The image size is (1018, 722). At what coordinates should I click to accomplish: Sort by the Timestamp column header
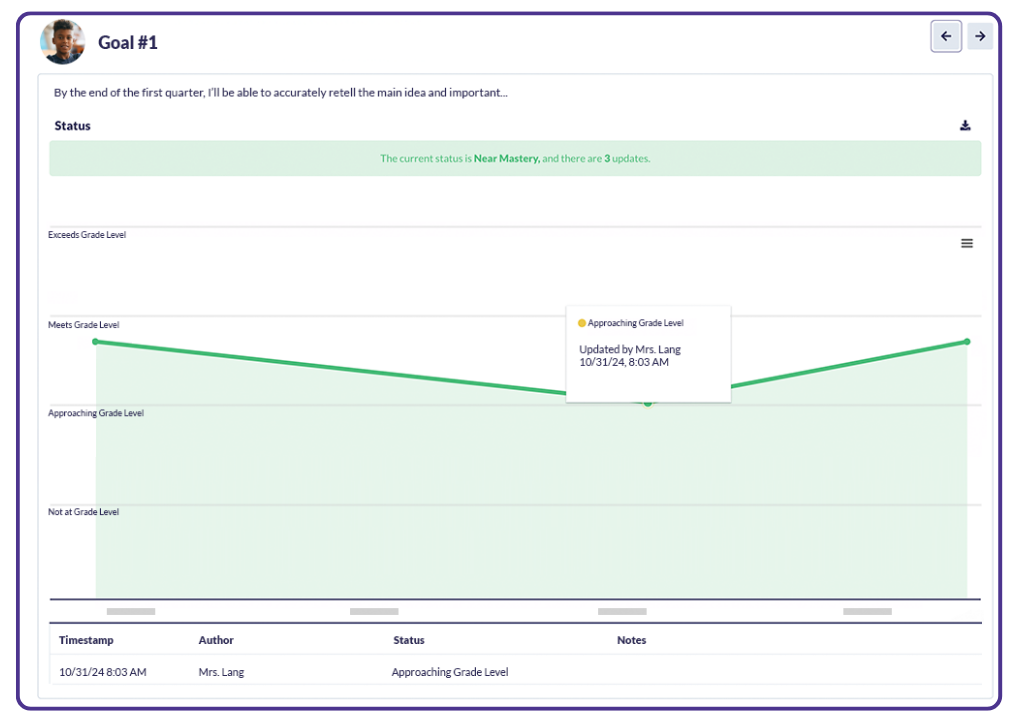[x=86, y=640]
